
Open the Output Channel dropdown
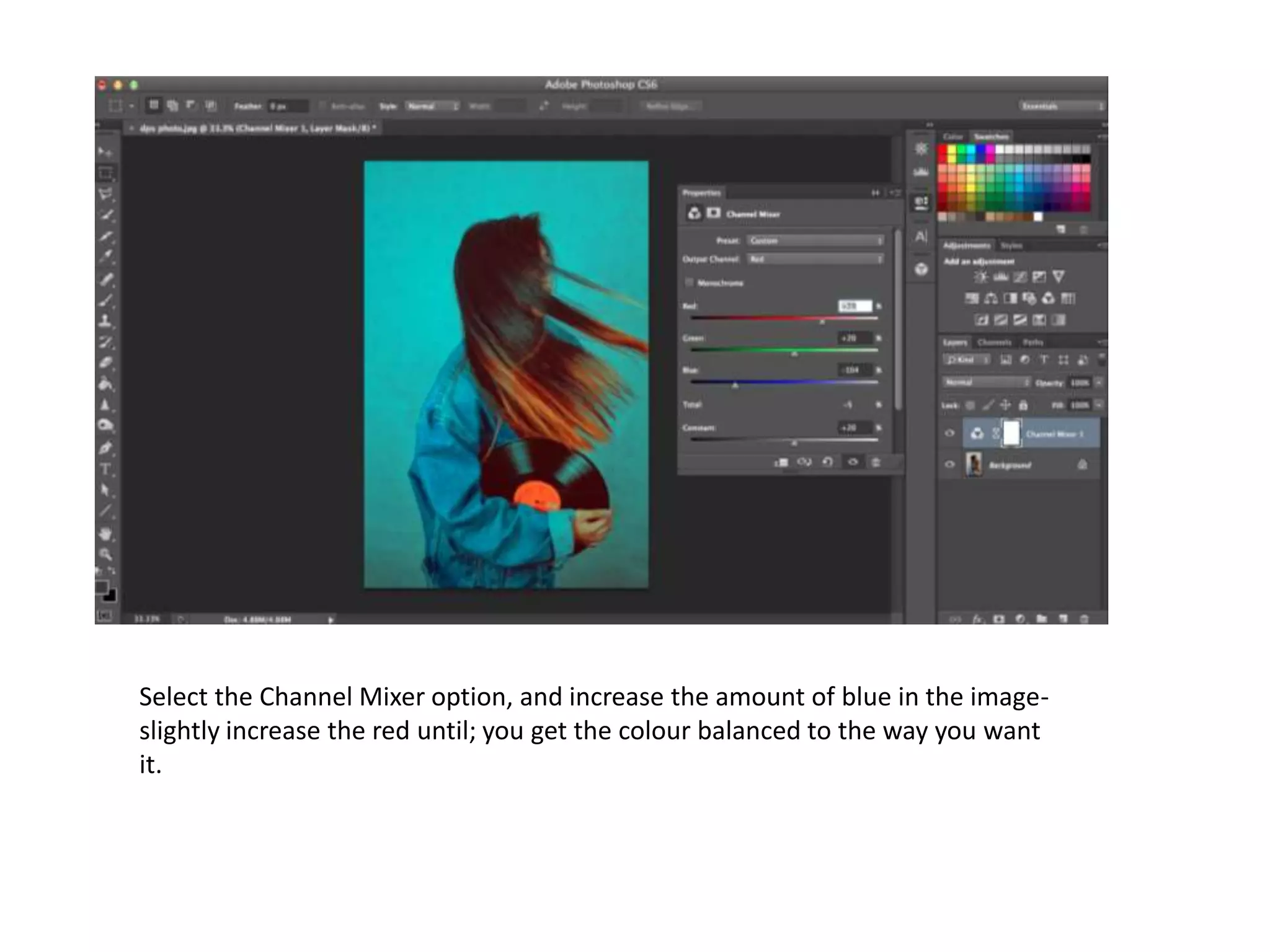pos(815,259)
